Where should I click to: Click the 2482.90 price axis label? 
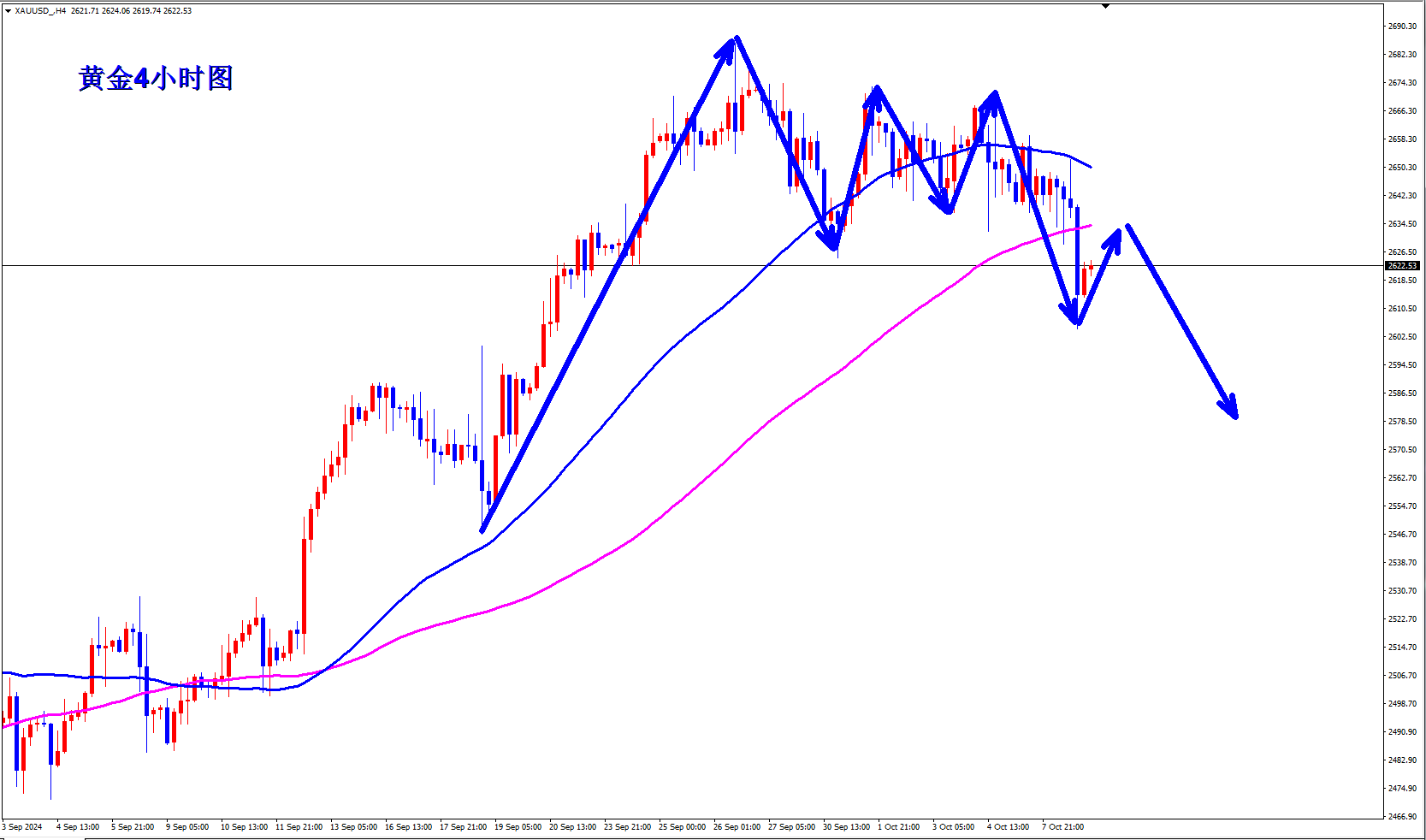[1402, 760]
